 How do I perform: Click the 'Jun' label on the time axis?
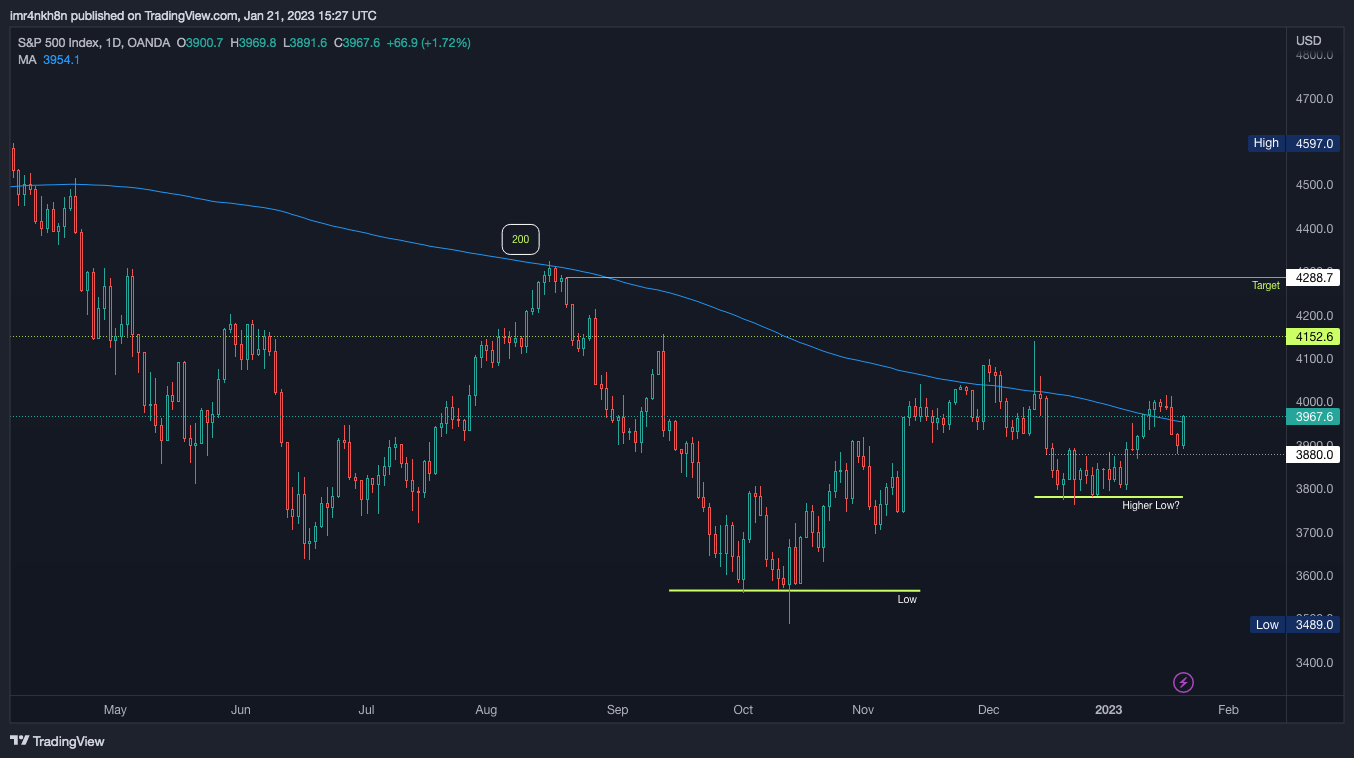coord(240,710)
